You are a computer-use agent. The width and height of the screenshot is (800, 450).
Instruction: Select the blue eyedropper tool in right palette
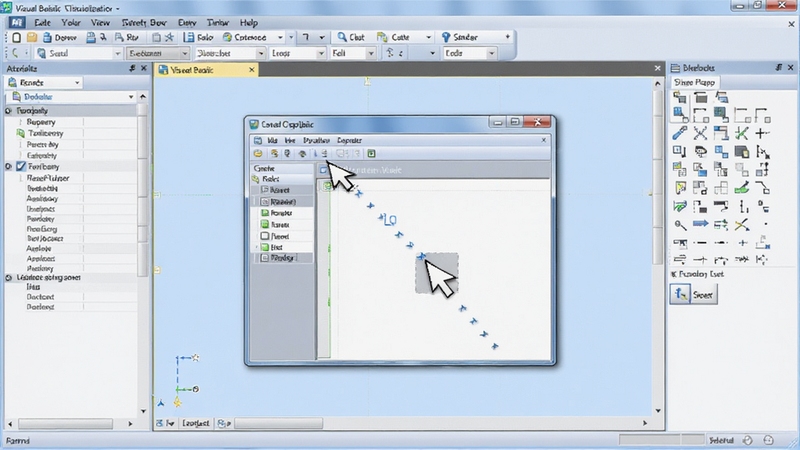click(x=679, y=133)
